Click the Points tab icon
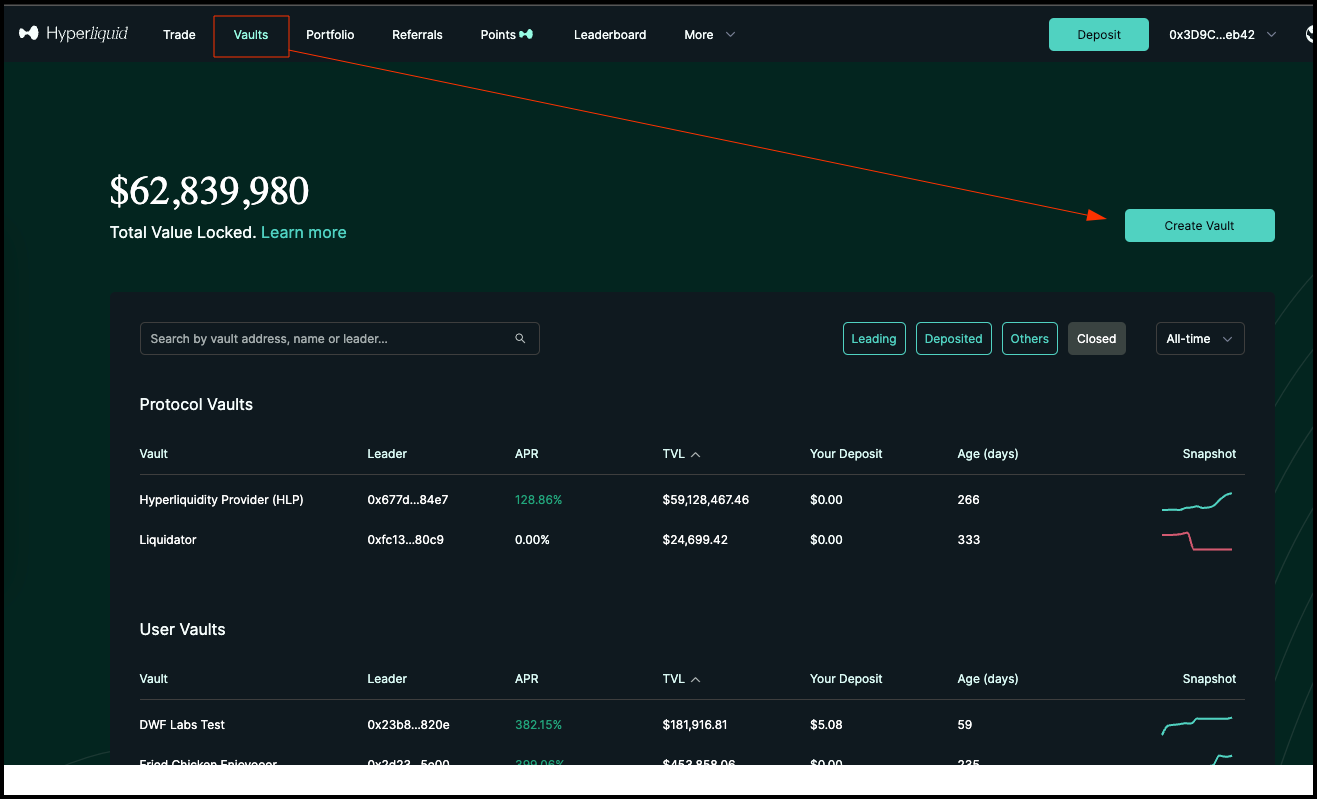 526,35
